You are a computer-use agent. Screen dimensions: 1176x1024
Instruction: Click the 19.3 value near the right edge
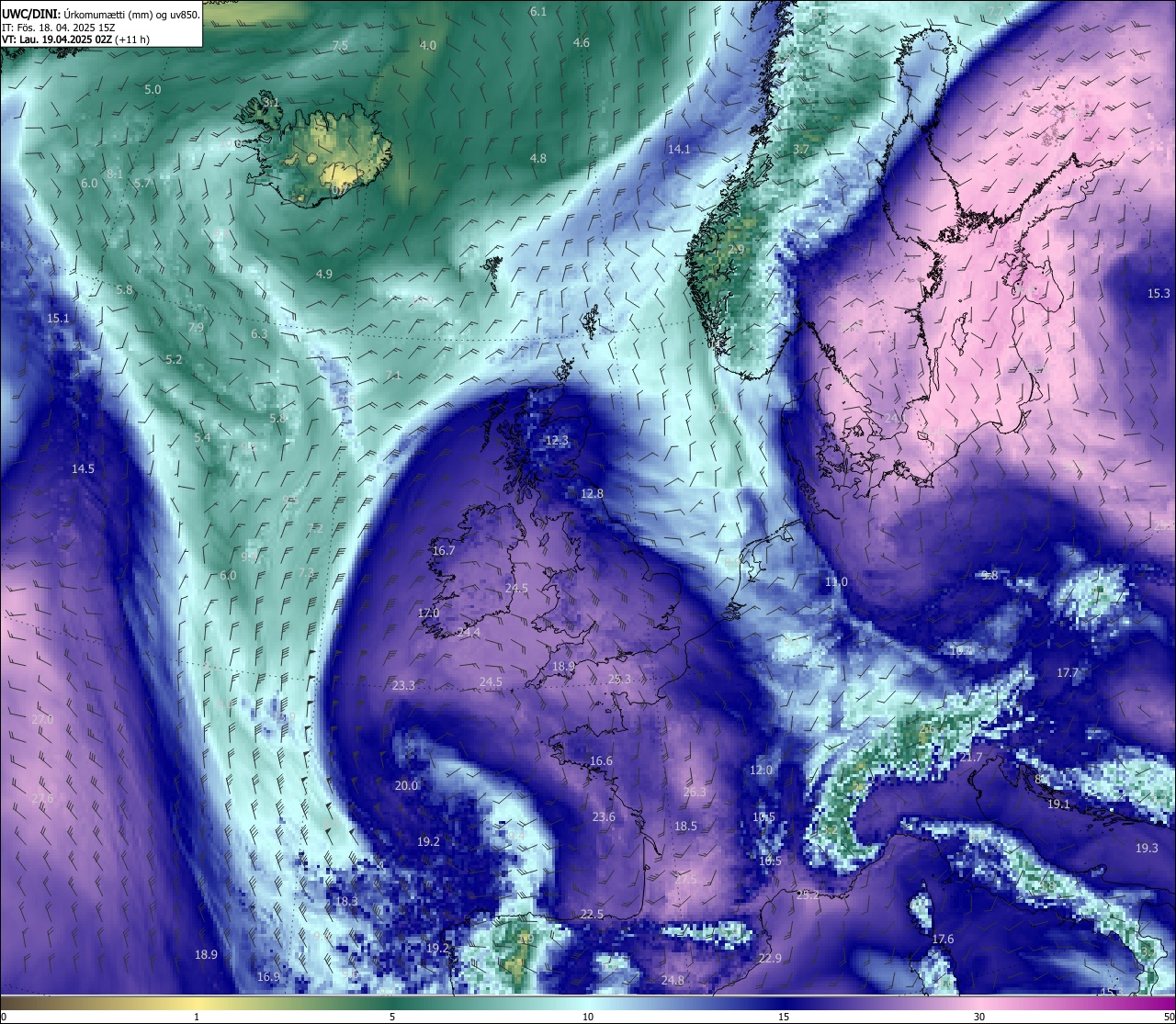point(1148,848)
